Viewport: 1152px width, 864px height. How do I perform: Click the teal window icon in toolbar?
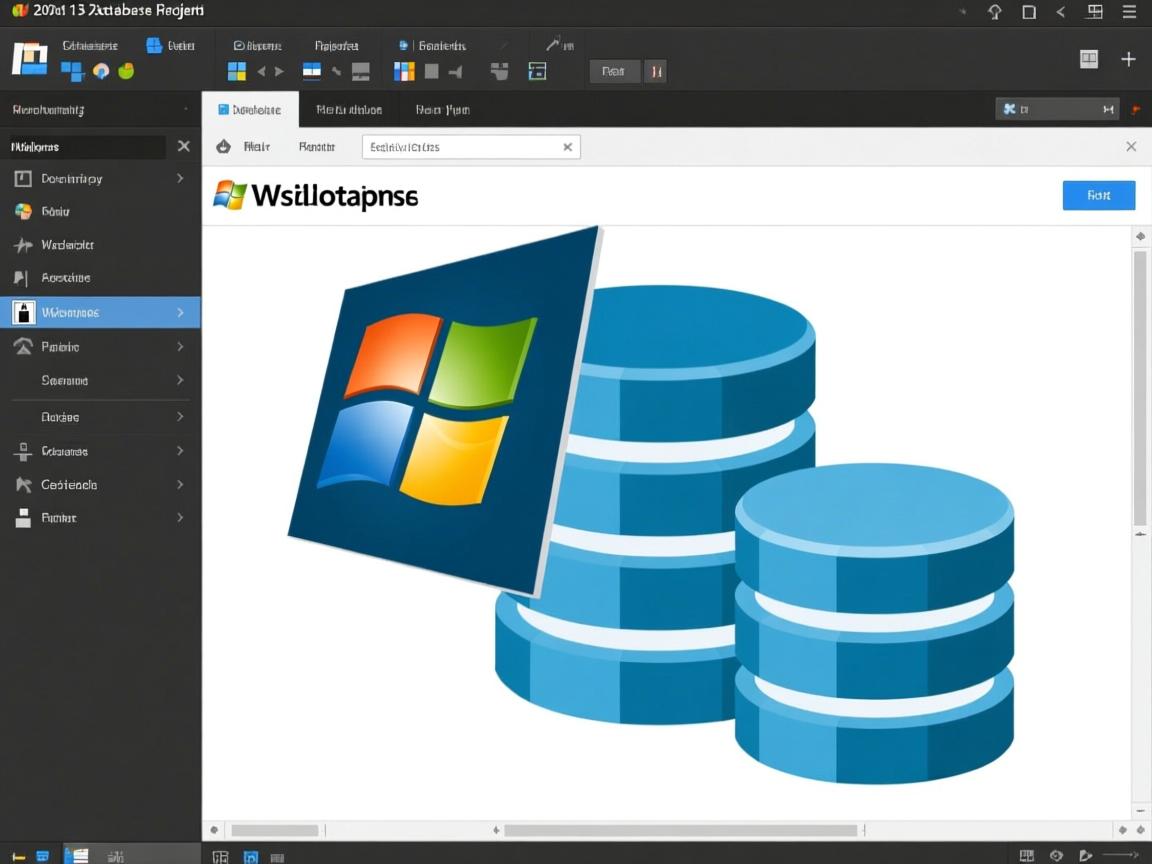[x=537, y=71]
